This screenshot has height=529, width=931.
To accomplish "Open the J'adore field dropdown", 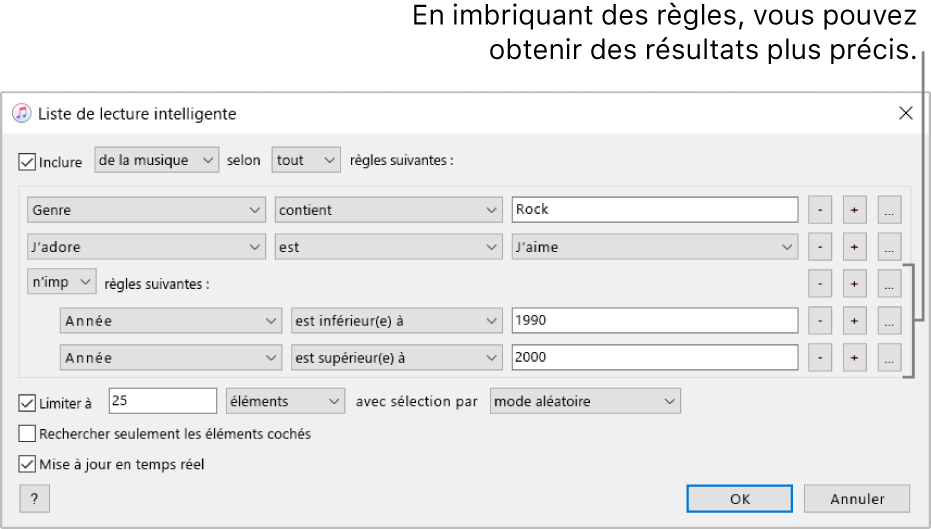I will 146,247.
